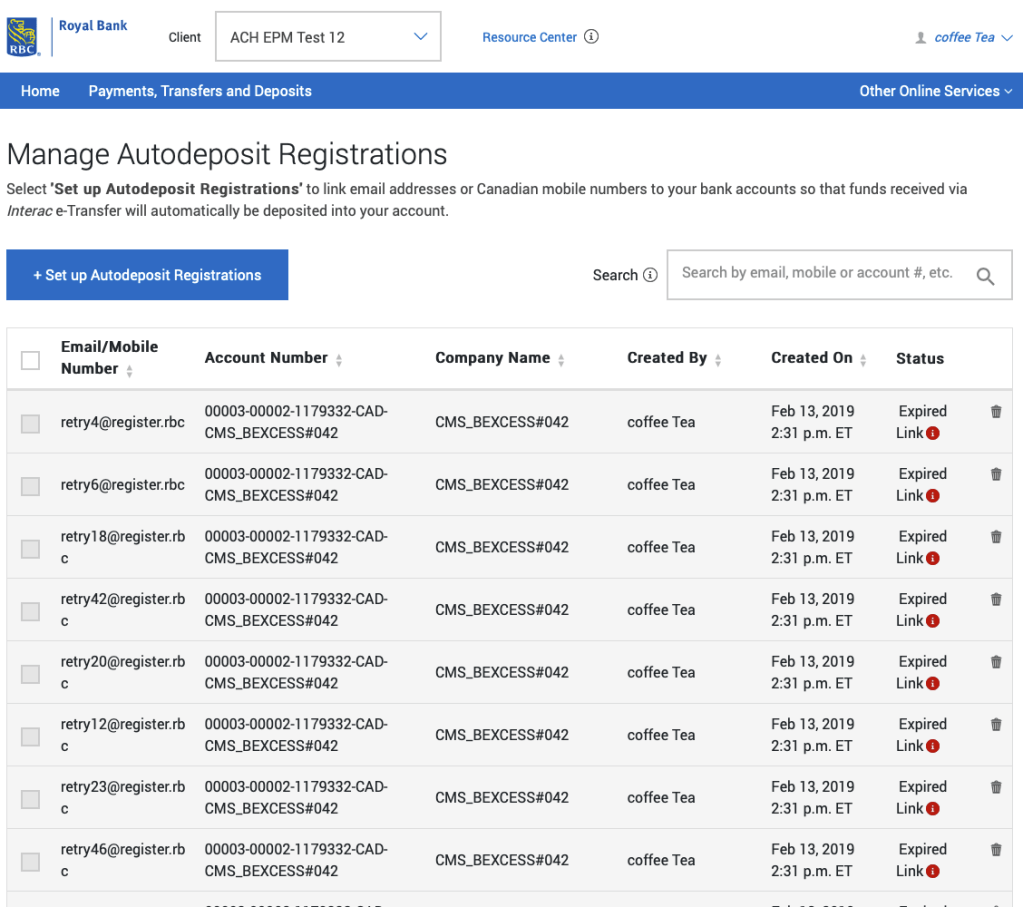Viewport: 1023px width, 907px height.
Task: Click the Resource Center info icon
Action: (591, 37)
